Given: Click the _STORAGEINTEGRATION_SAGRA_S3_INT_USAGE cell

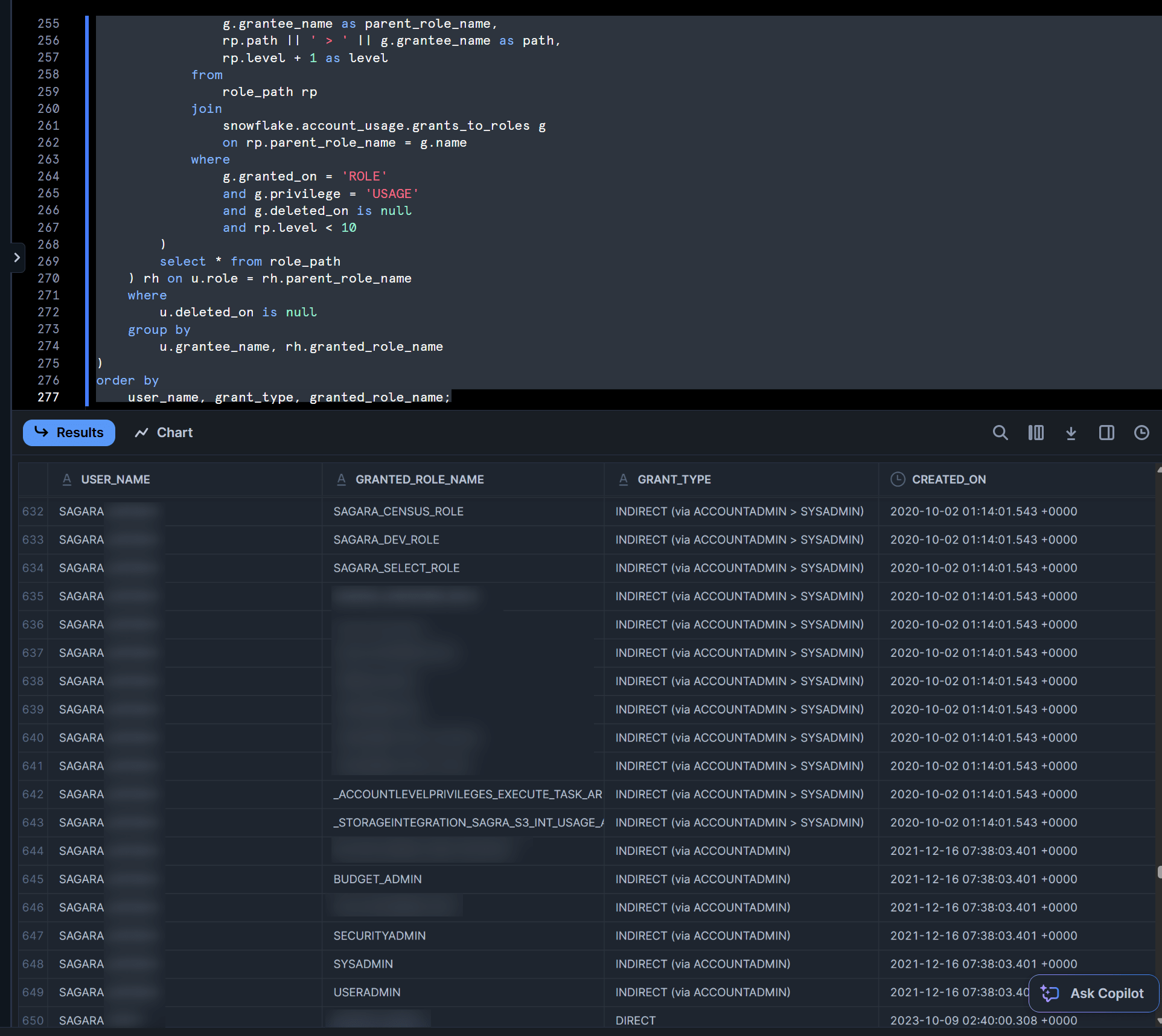Looking at the screenshot, I should pyautogui.click(x=464, y=823).
